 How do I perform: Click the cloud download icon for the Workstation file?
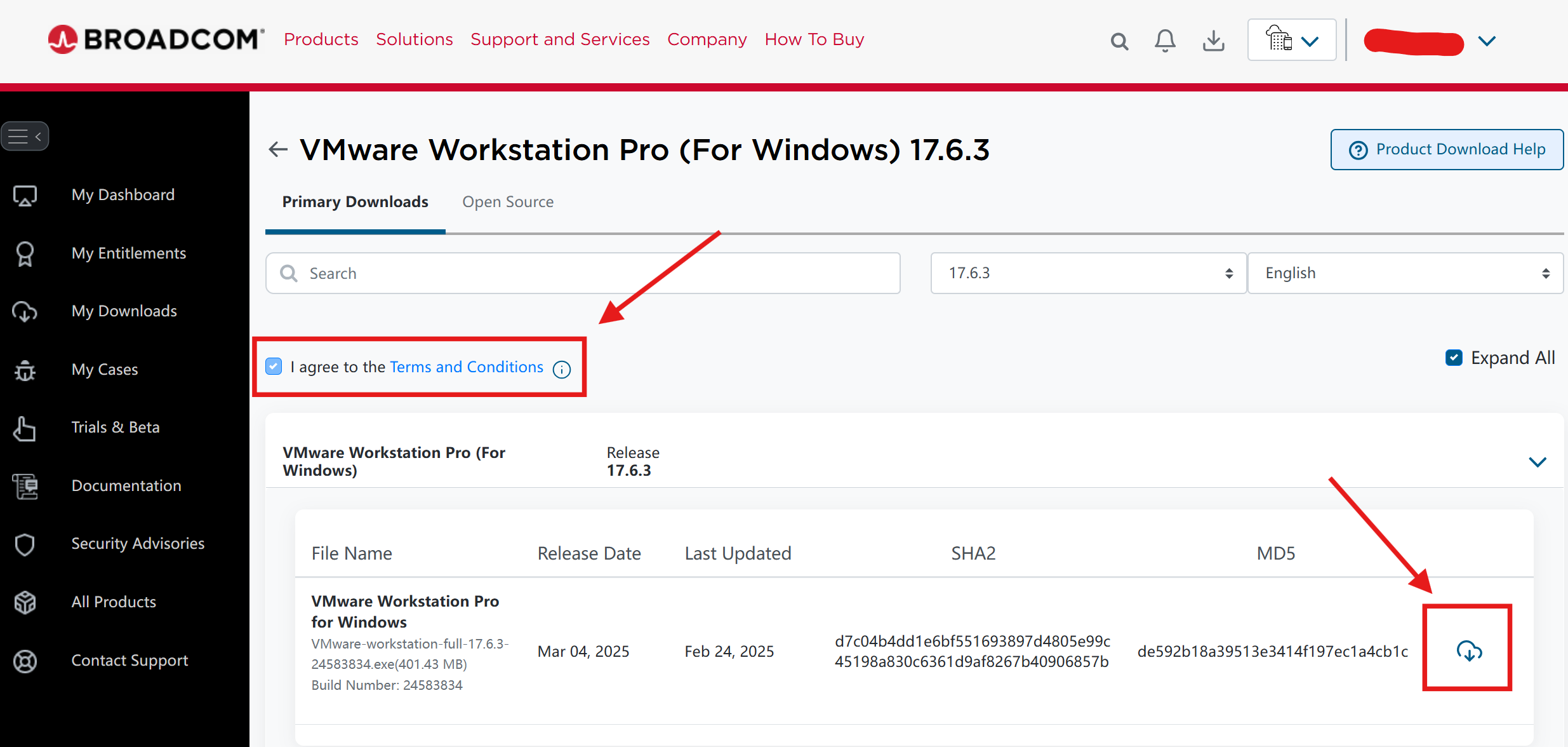point(1468,650)
